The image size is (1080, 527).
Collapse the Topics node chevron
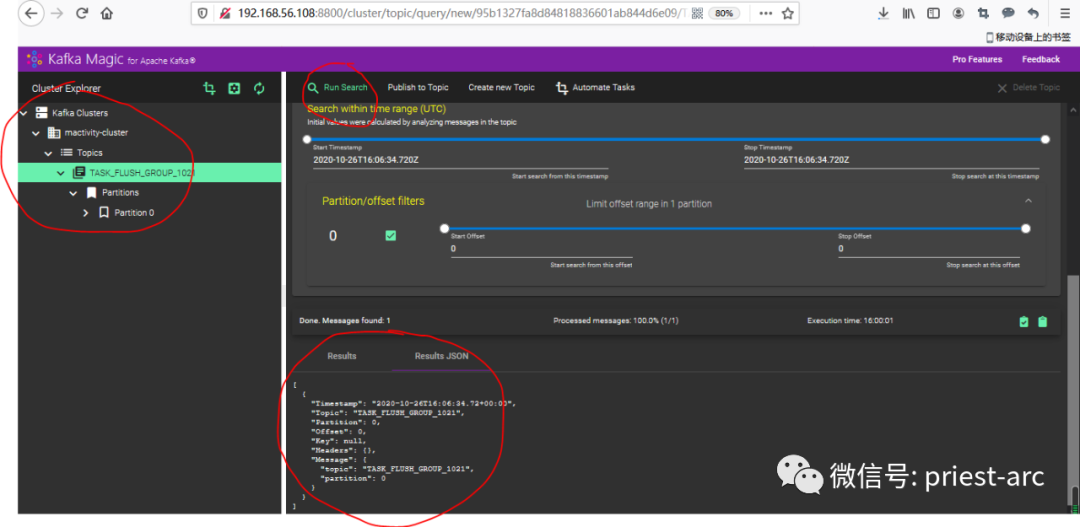[x=49, y=153]
